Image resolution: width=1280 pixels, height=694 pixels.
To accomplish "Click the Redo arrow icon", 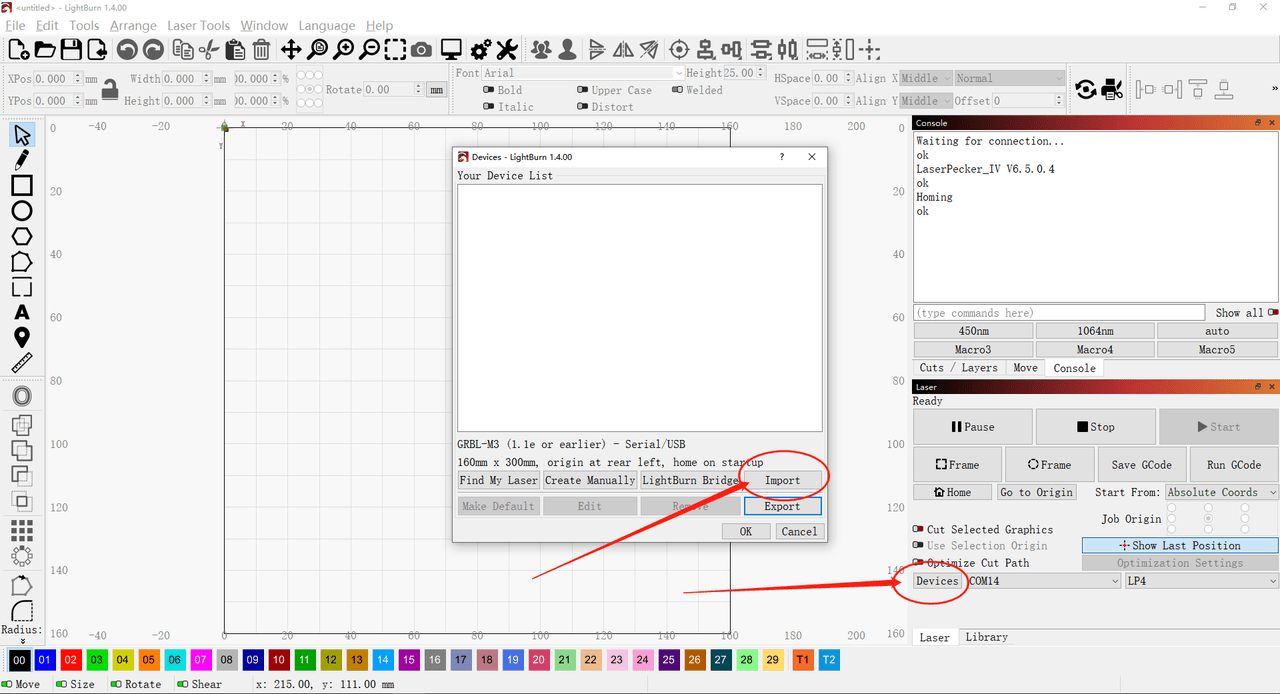I will click(153, 49).
